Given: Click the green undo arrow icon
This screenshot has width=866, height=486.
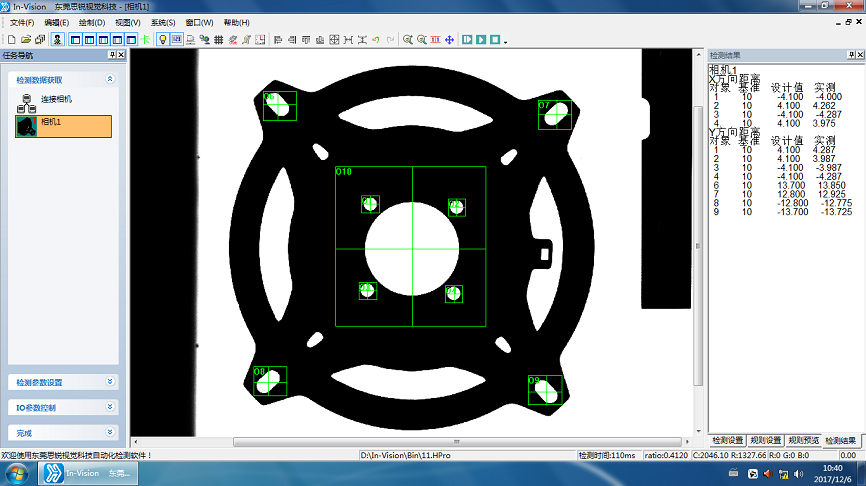Looking at the screenshot, I should point(375,40).
